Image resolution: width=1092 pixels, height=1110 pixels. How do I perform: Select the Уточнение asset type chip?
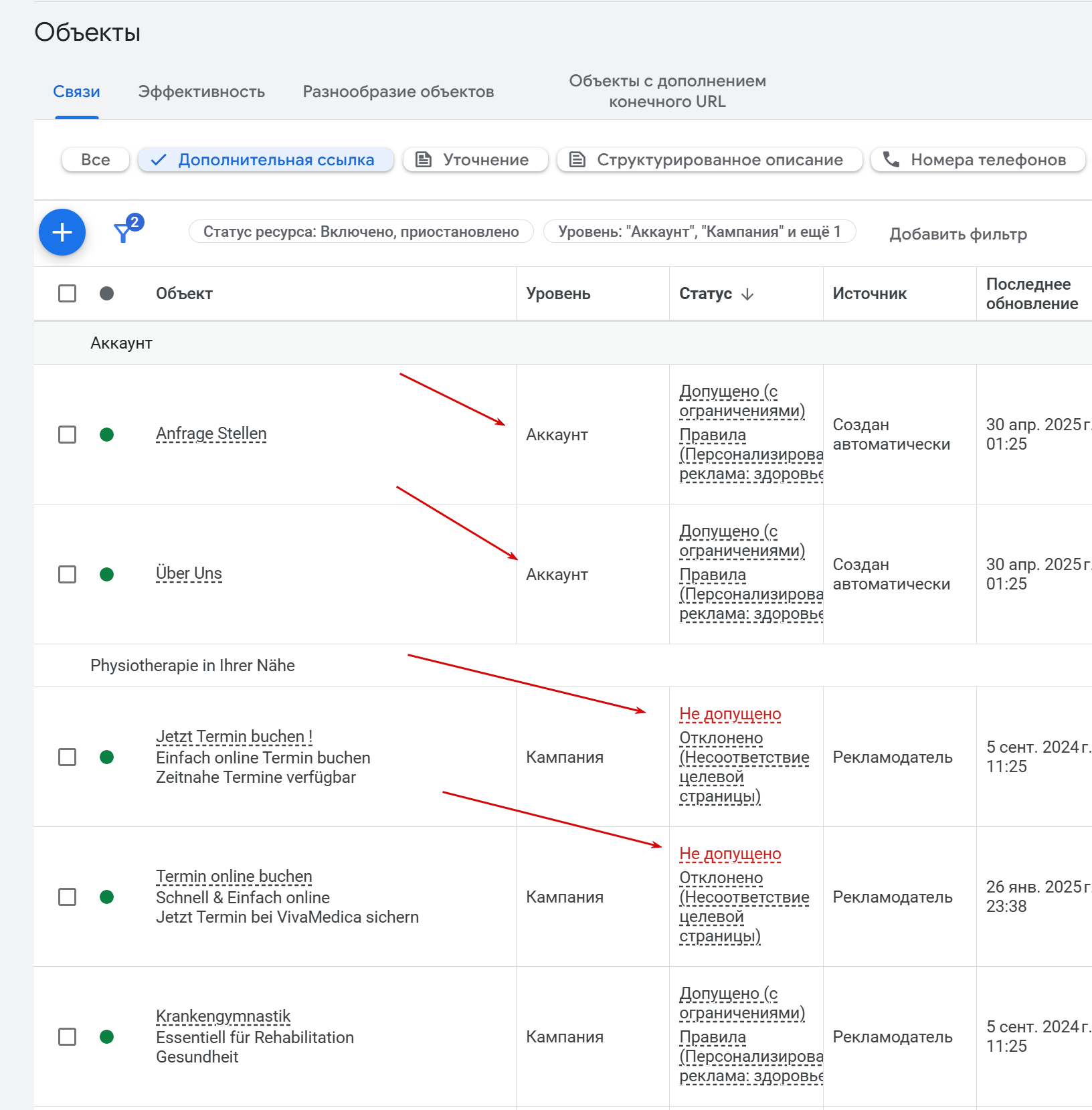tap(475, 160)
